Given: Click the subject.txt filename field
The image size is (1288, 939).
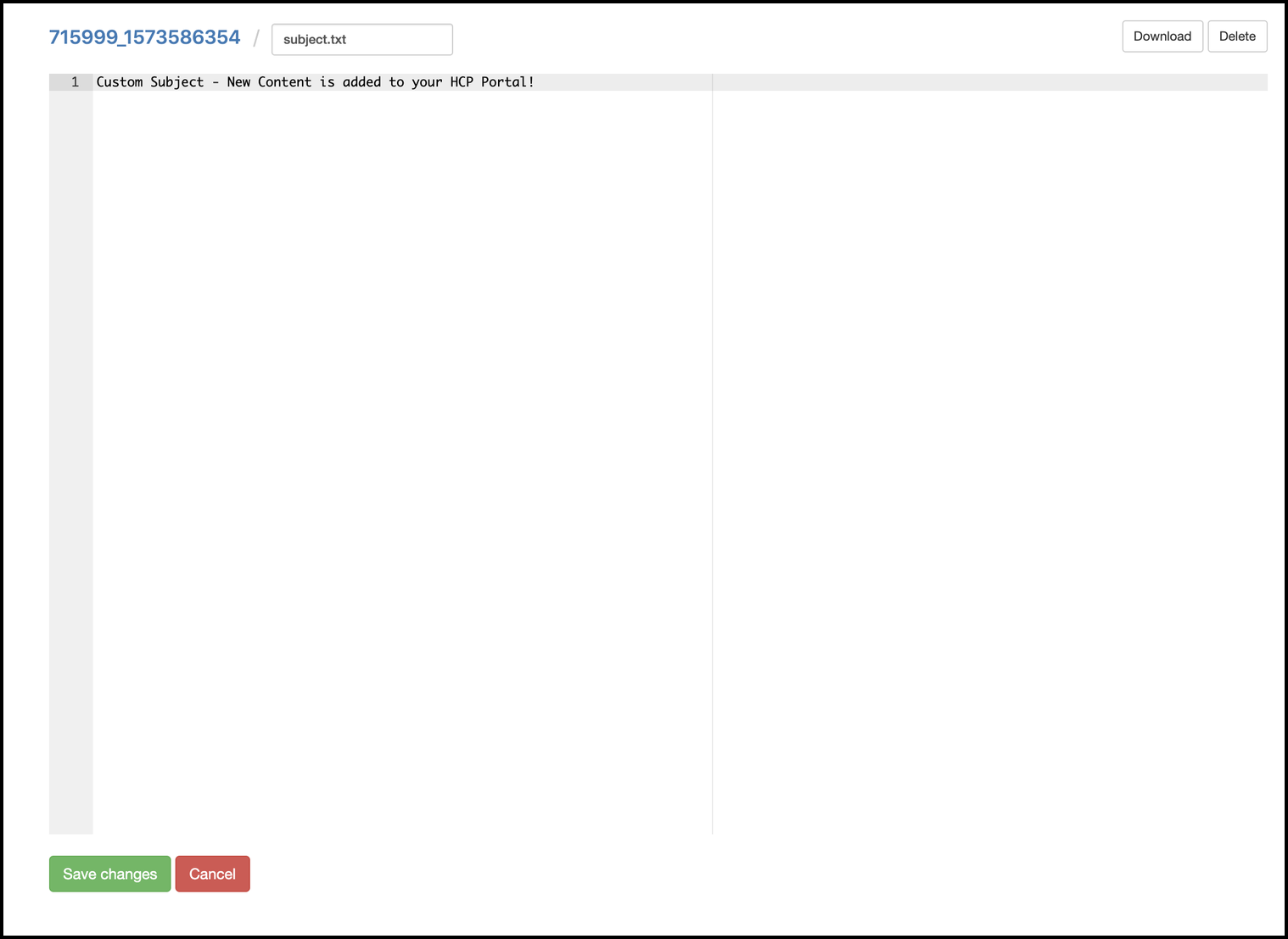Looking at the screenshot, I should 361,39.
